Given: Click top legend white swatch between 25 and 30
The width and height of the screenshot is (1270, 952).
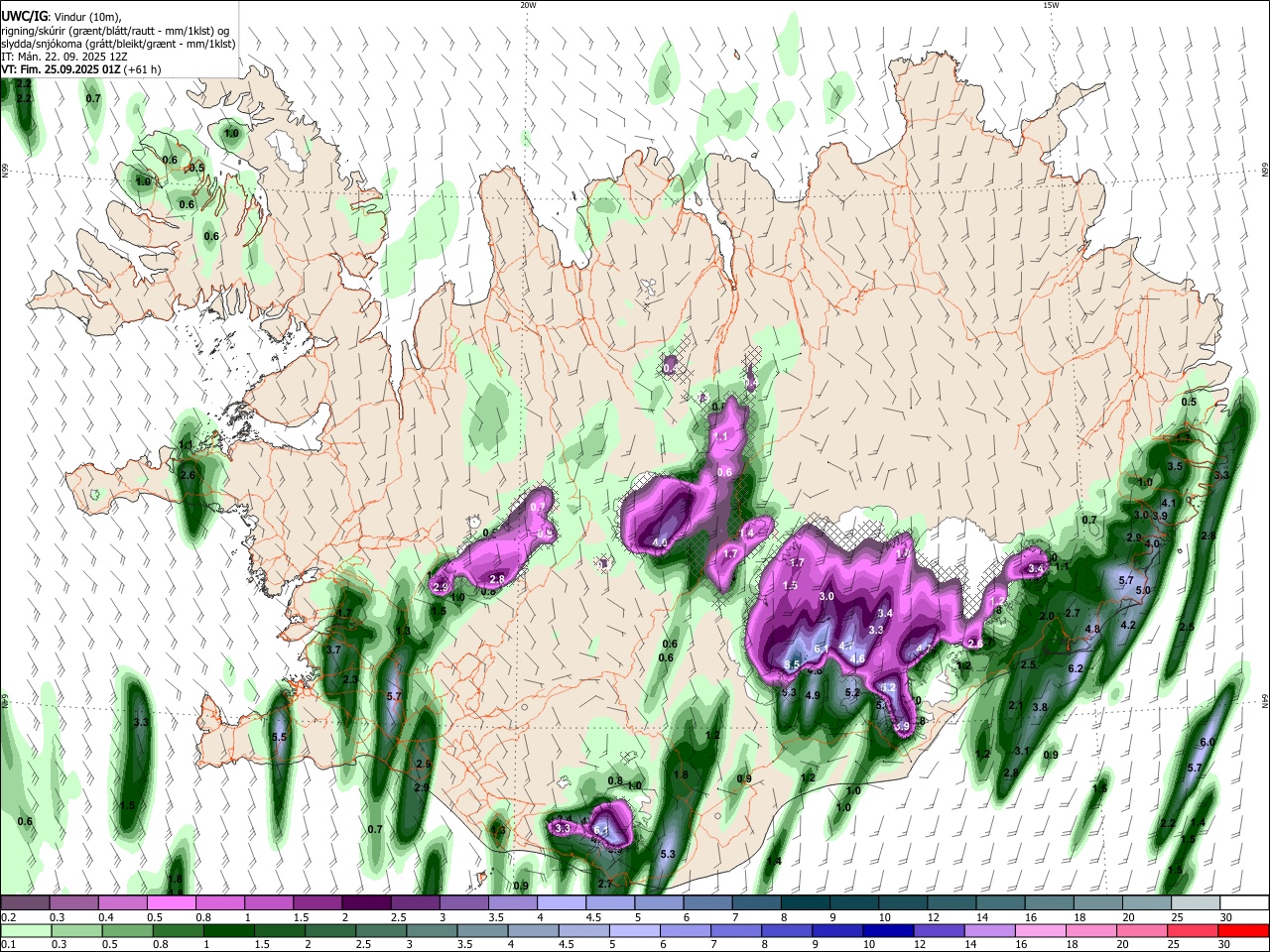Looking at the screenshot, I should [1194, 903].
